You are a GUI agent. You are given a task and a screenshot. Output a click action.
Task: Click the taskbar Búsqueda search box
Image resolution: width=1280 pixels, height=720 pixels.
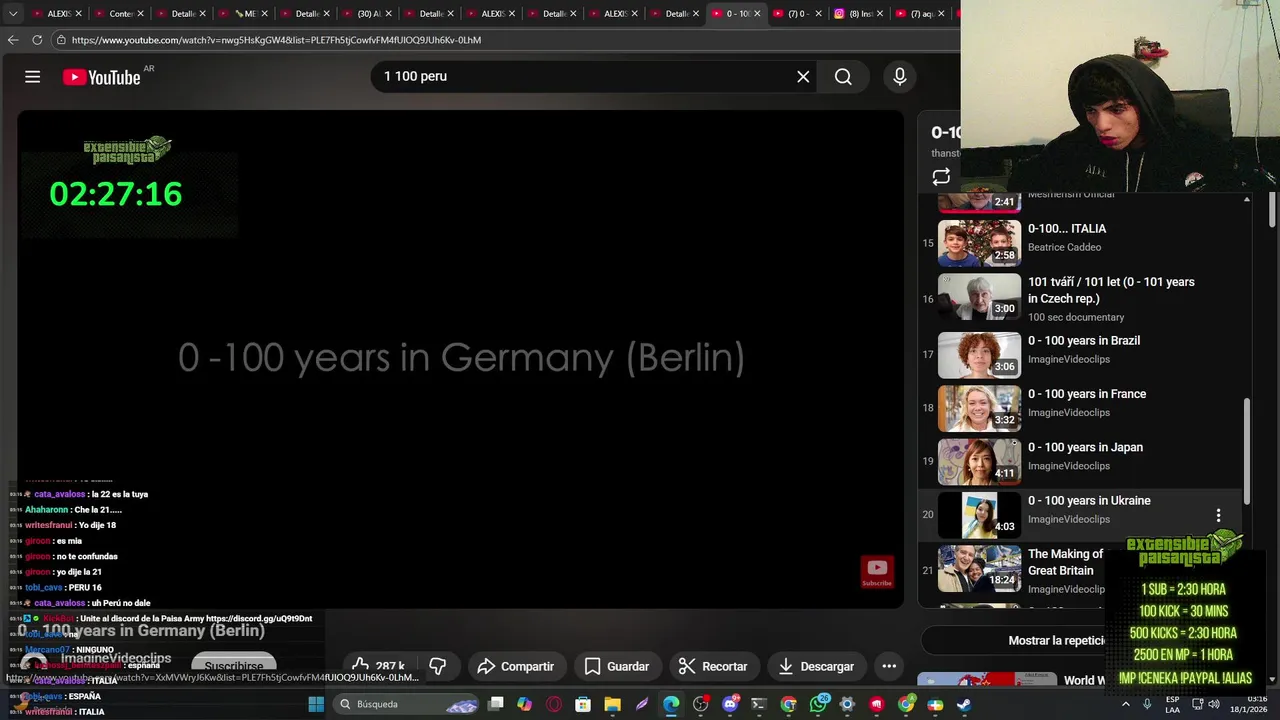[408, 704]
